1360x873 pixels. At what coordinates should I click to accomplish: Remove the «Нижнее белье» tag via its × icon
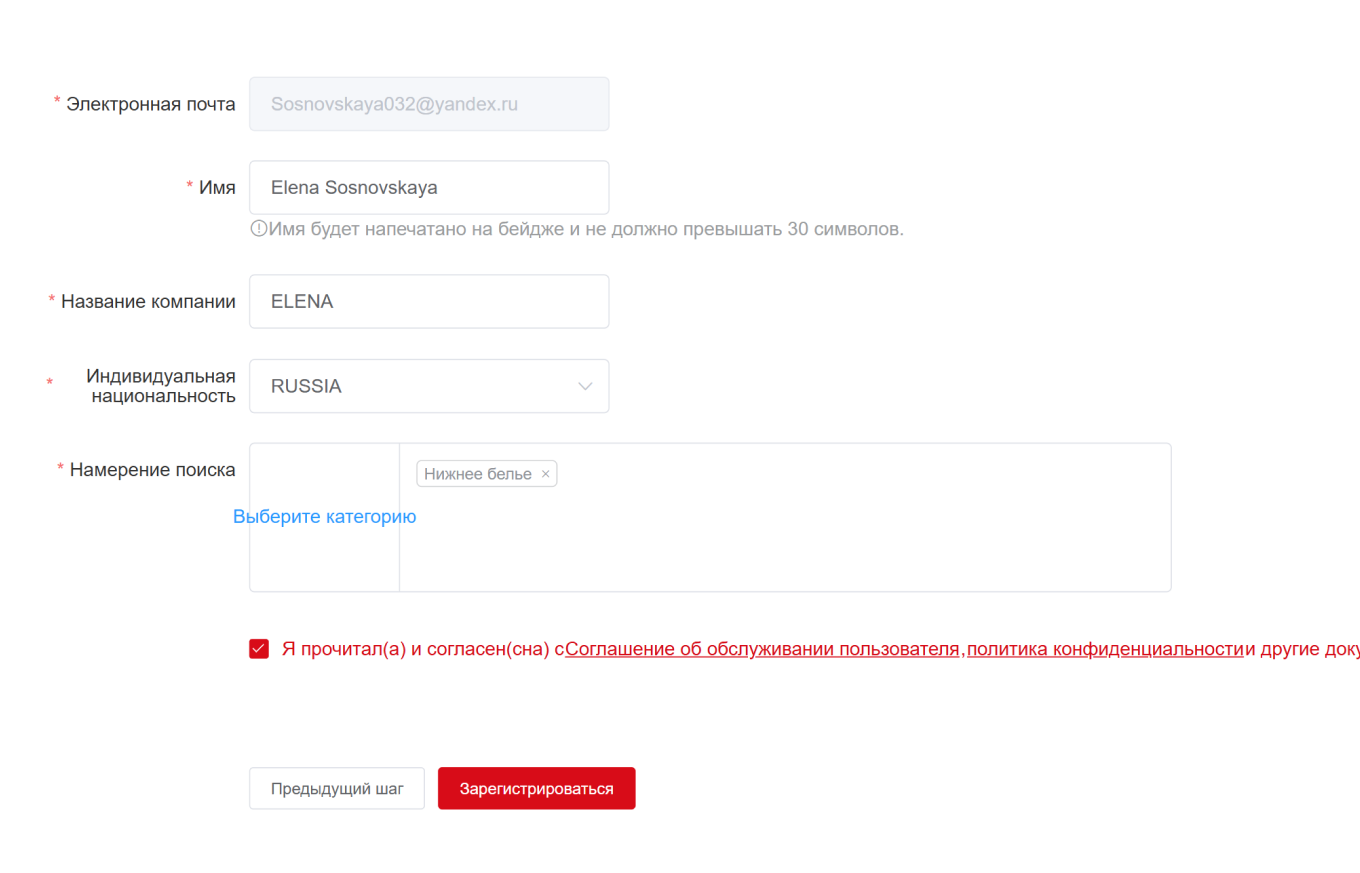pyautogui.click(x=546, y=473)
